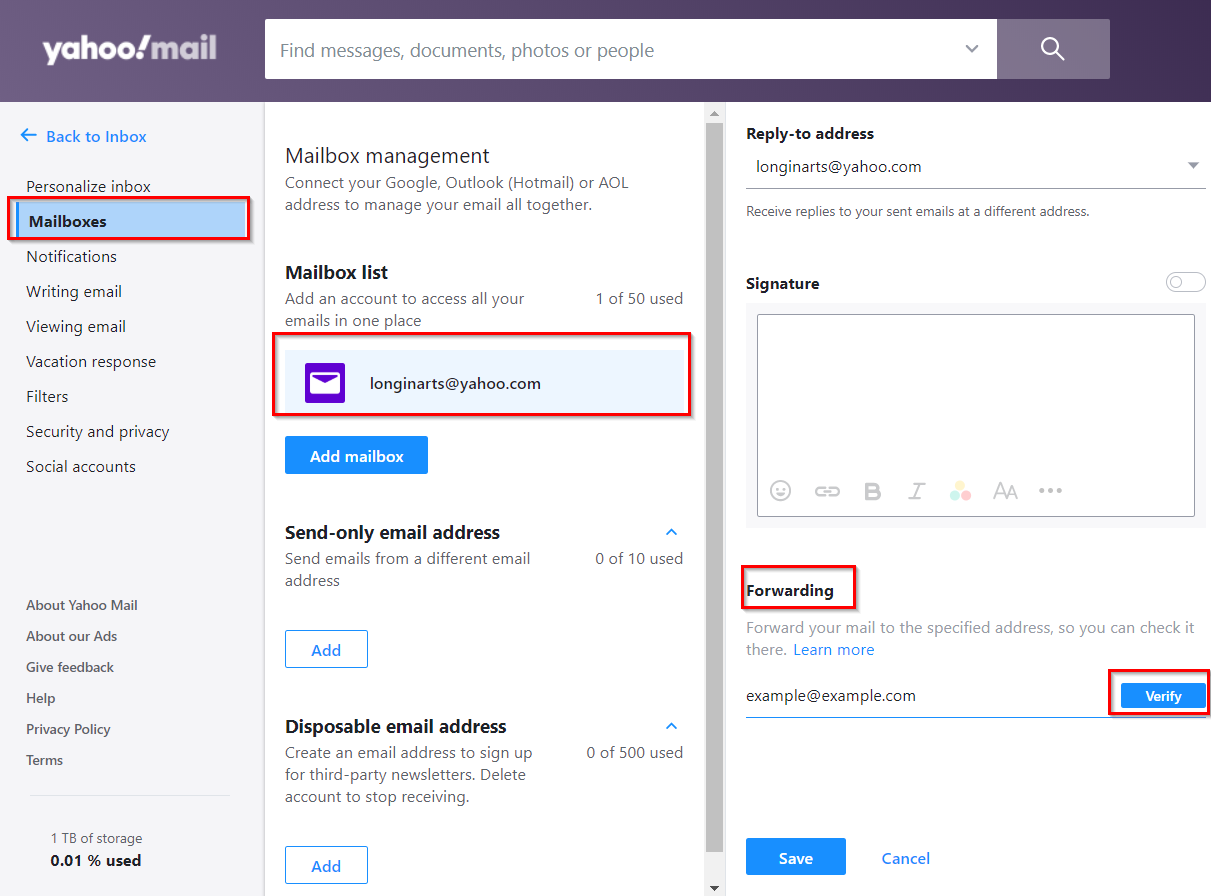Click the Give feedback link

(70, 667)
